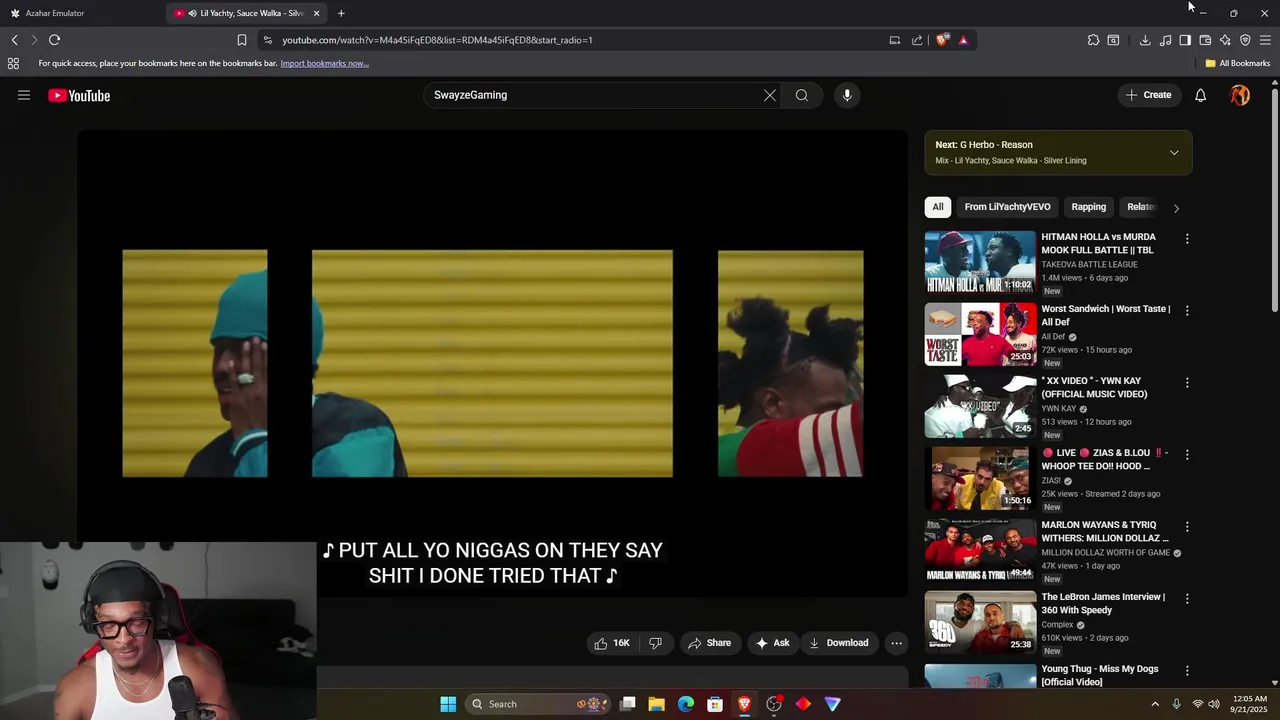Screen dimensions: 1280x720
Task: Open options for Hitman Holla battle video
Action: coord(1187,239)
